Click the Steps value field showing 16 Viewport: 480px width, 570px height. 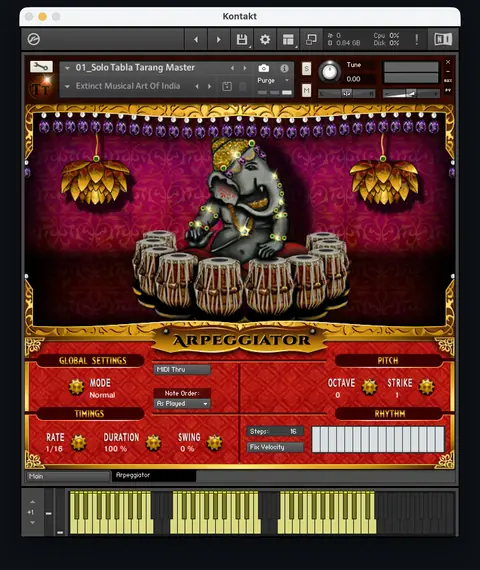tap(275, 431)
